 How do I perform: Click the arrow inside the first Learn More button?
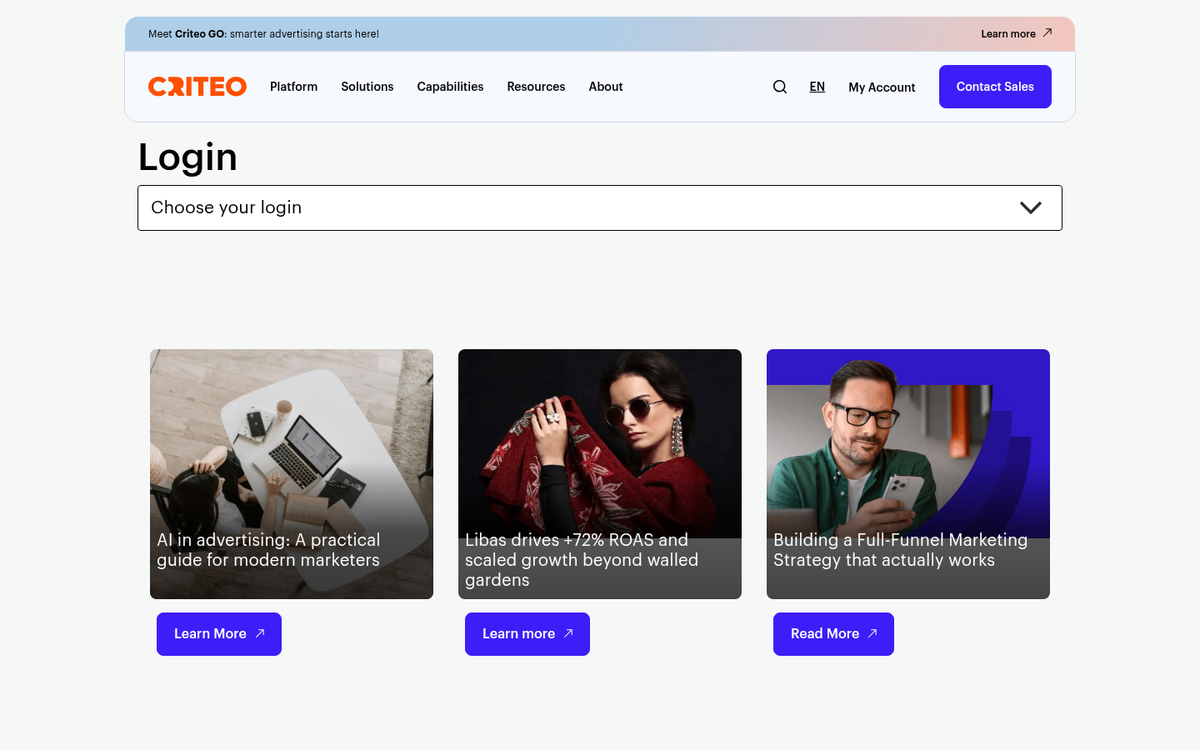[x=260, y=634]
